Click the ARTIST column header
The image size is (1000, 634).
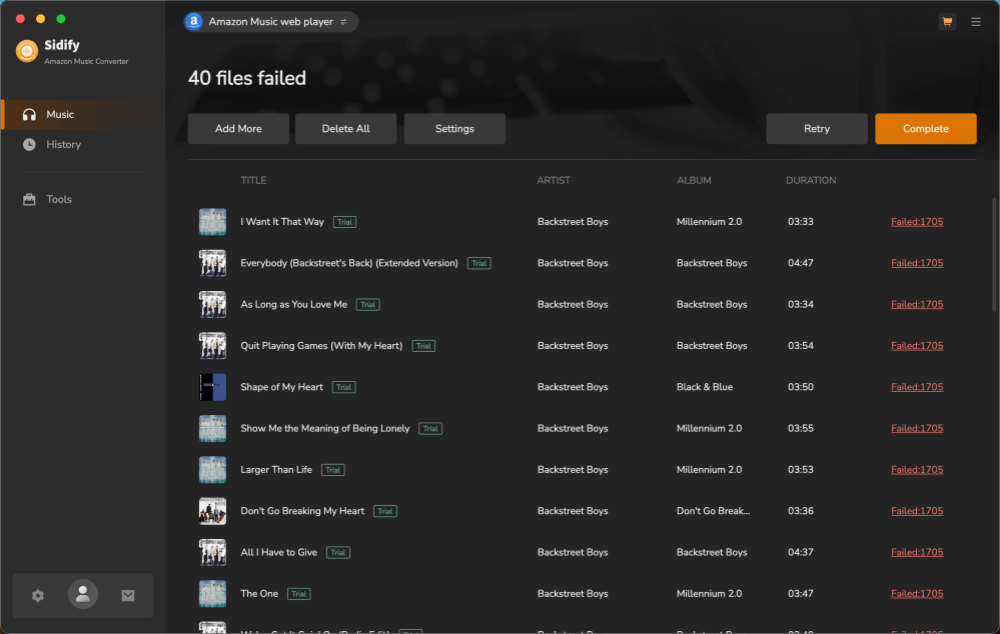pos(554,181)
